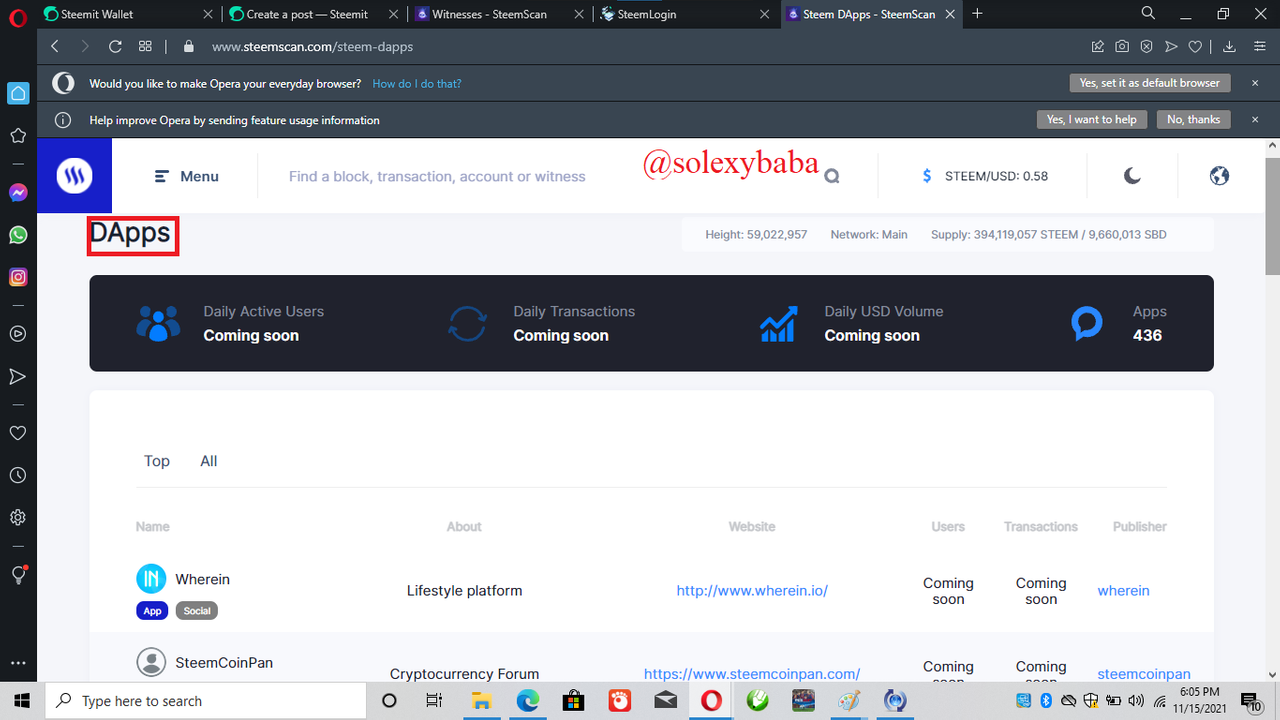This screenshot has width=1280, height=720.
Task: Click the SteemScan logo
Action: [x=74, y=176]
